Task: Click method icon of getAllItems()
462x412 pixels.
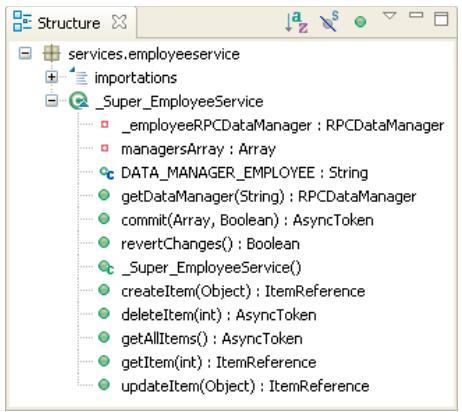Action: pos(104,337)
